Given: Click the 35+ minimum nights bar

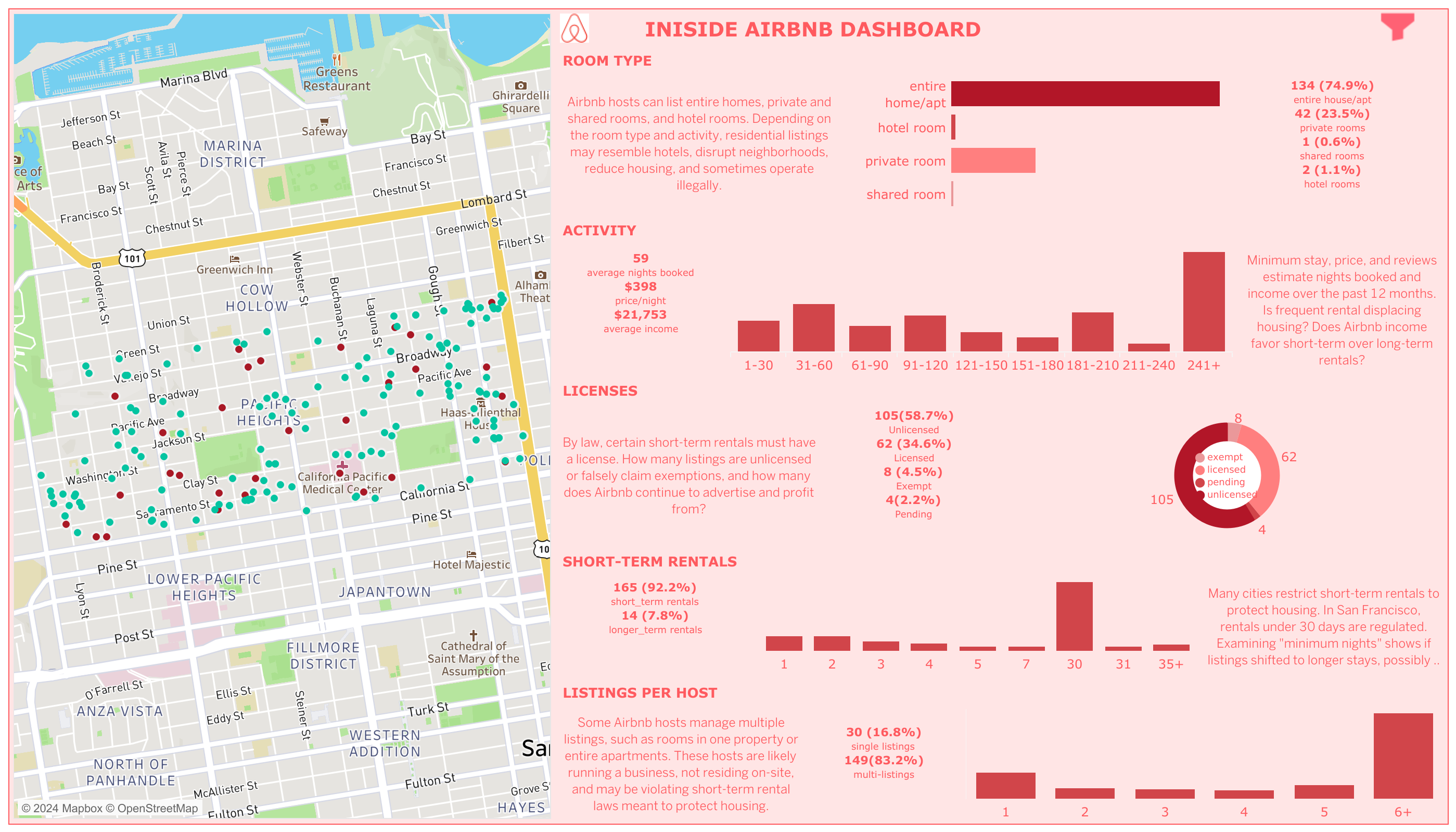Looking at the screenshot, I should tap(1170, 647).
